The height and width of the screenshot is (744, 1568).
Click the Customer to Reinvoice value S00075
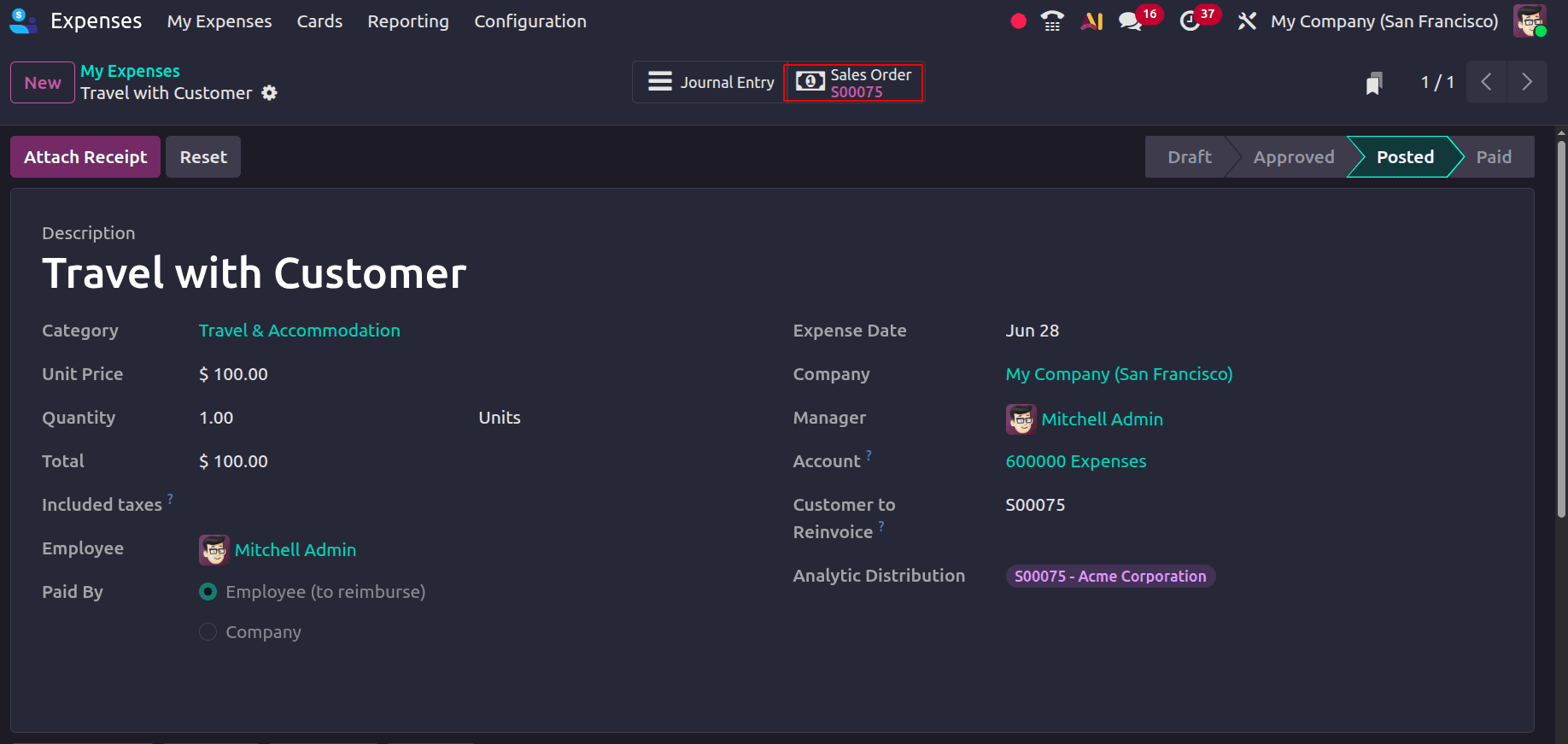[1035, 505]
